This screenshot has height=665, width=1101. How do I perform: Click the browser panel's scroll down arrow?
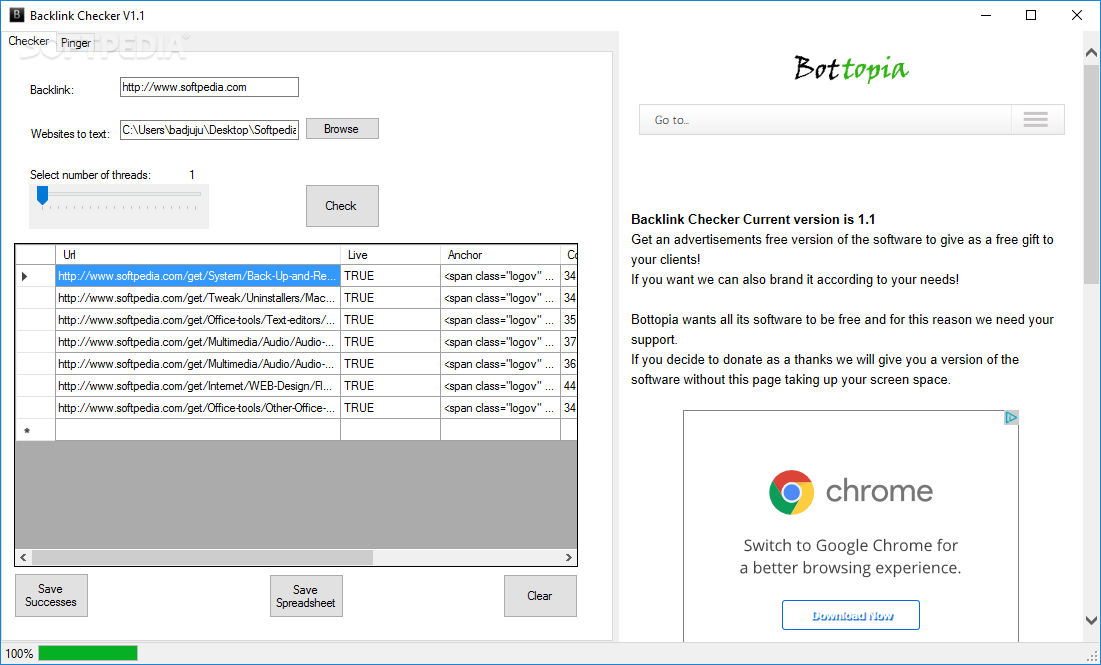(1091, 620)
